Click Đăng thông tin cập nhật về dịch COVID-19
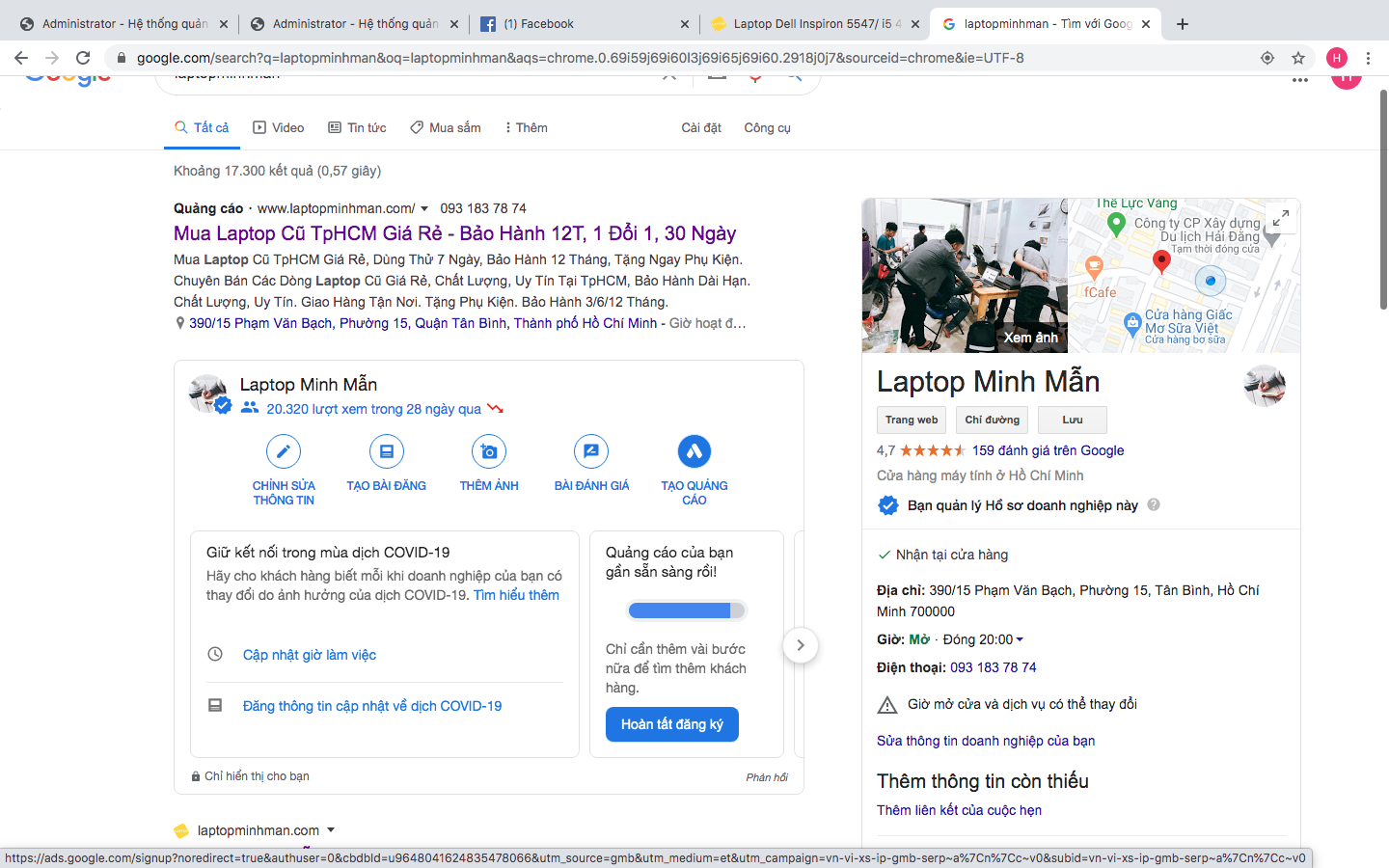Screen dimensions: 1389x868 pos(372,706)
